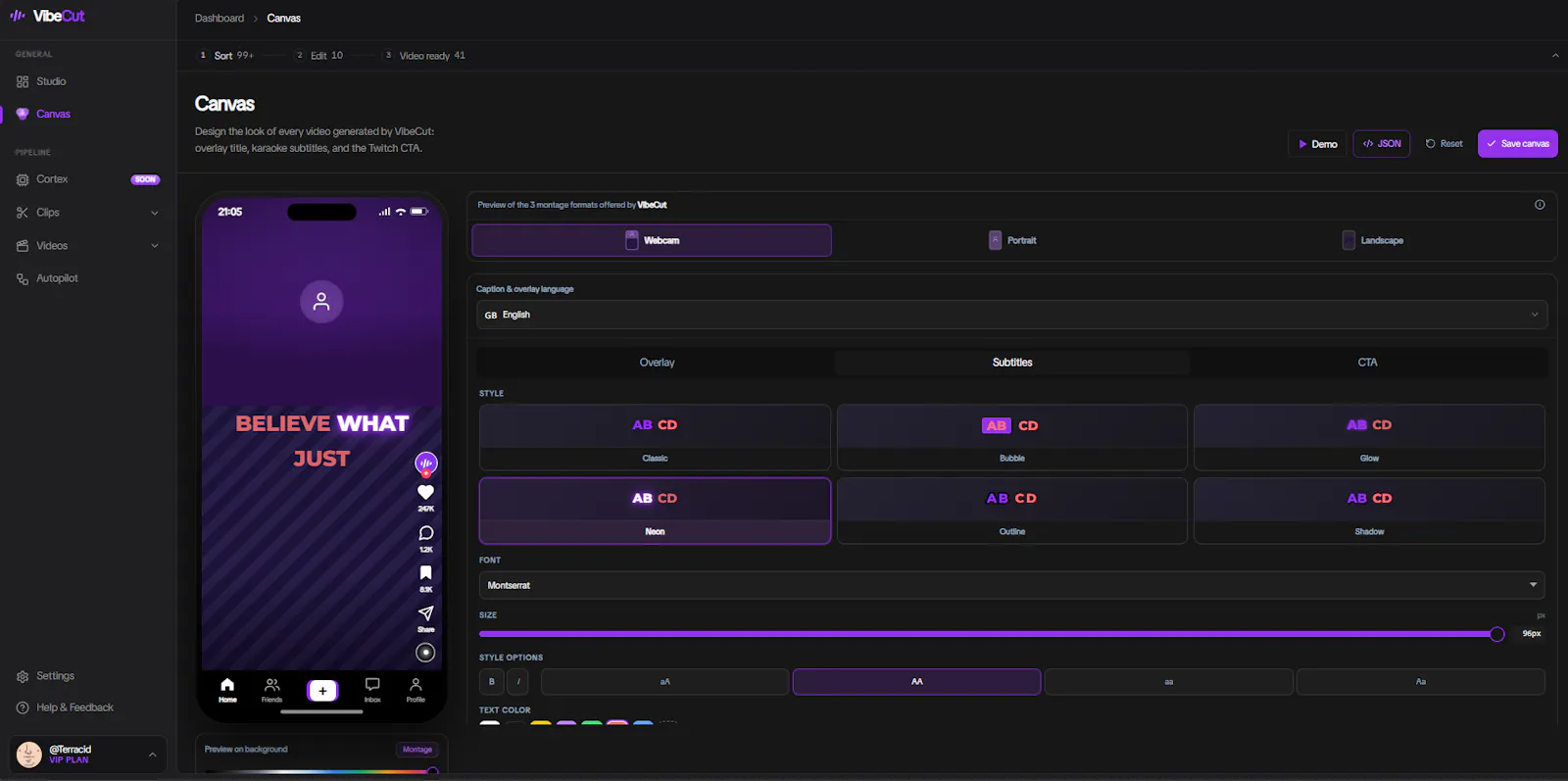This screenshot has width=1568, height=781.
Task: Choose the Shadow subtitle style
Action: coord(1369,511)
